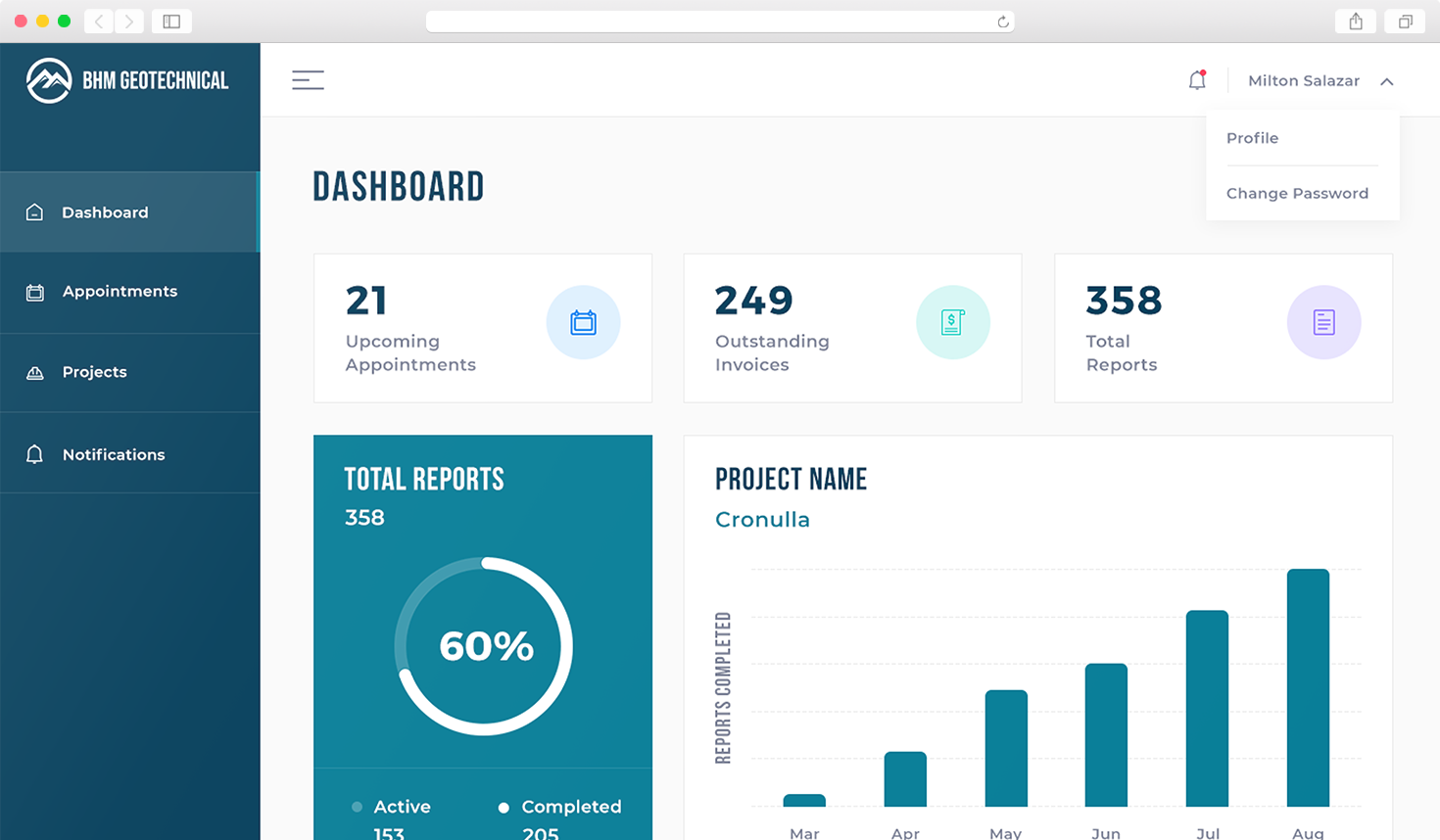Toggle the hamburger menu icon
The height and width of the screenshot is (840, 1440).
(x=308, y=80)
